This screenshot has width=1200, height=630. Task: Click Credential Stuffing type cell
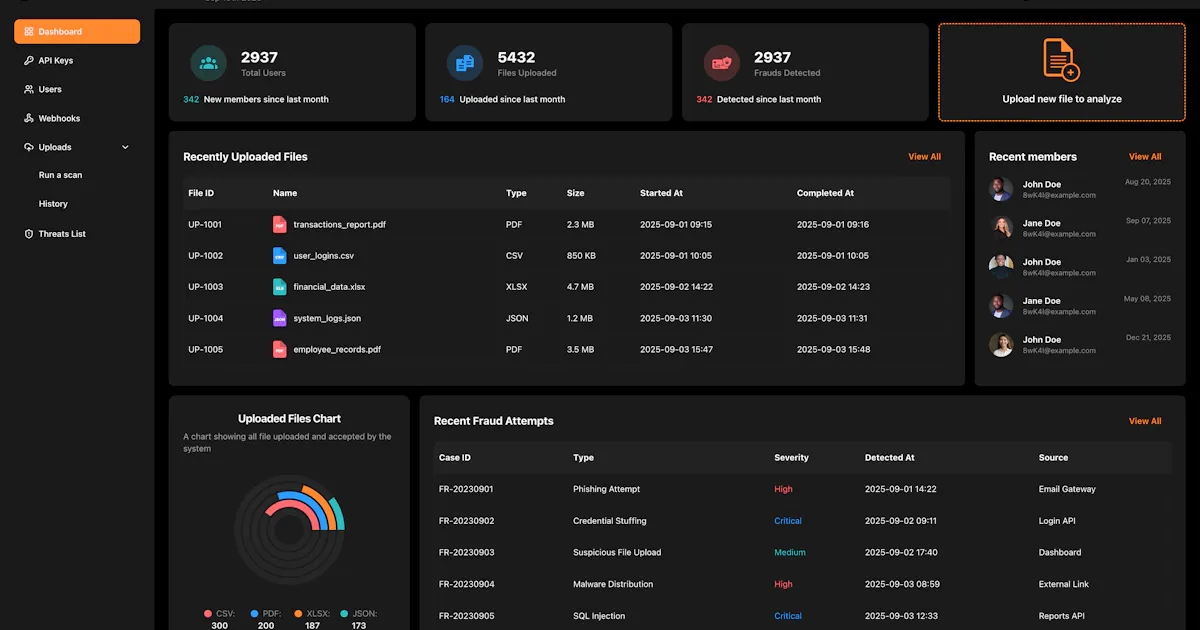[x=610, y=521]
